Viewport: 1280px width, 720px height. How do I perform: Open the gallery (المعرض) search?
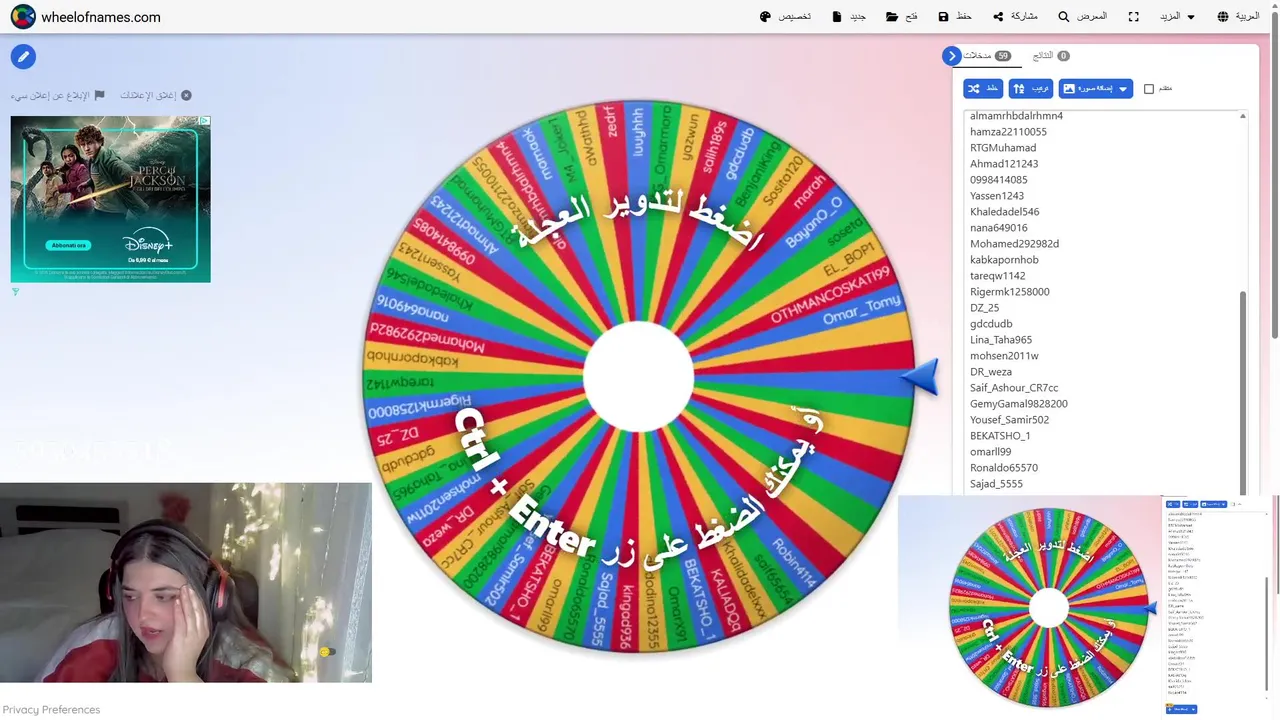click(1082, 17)
